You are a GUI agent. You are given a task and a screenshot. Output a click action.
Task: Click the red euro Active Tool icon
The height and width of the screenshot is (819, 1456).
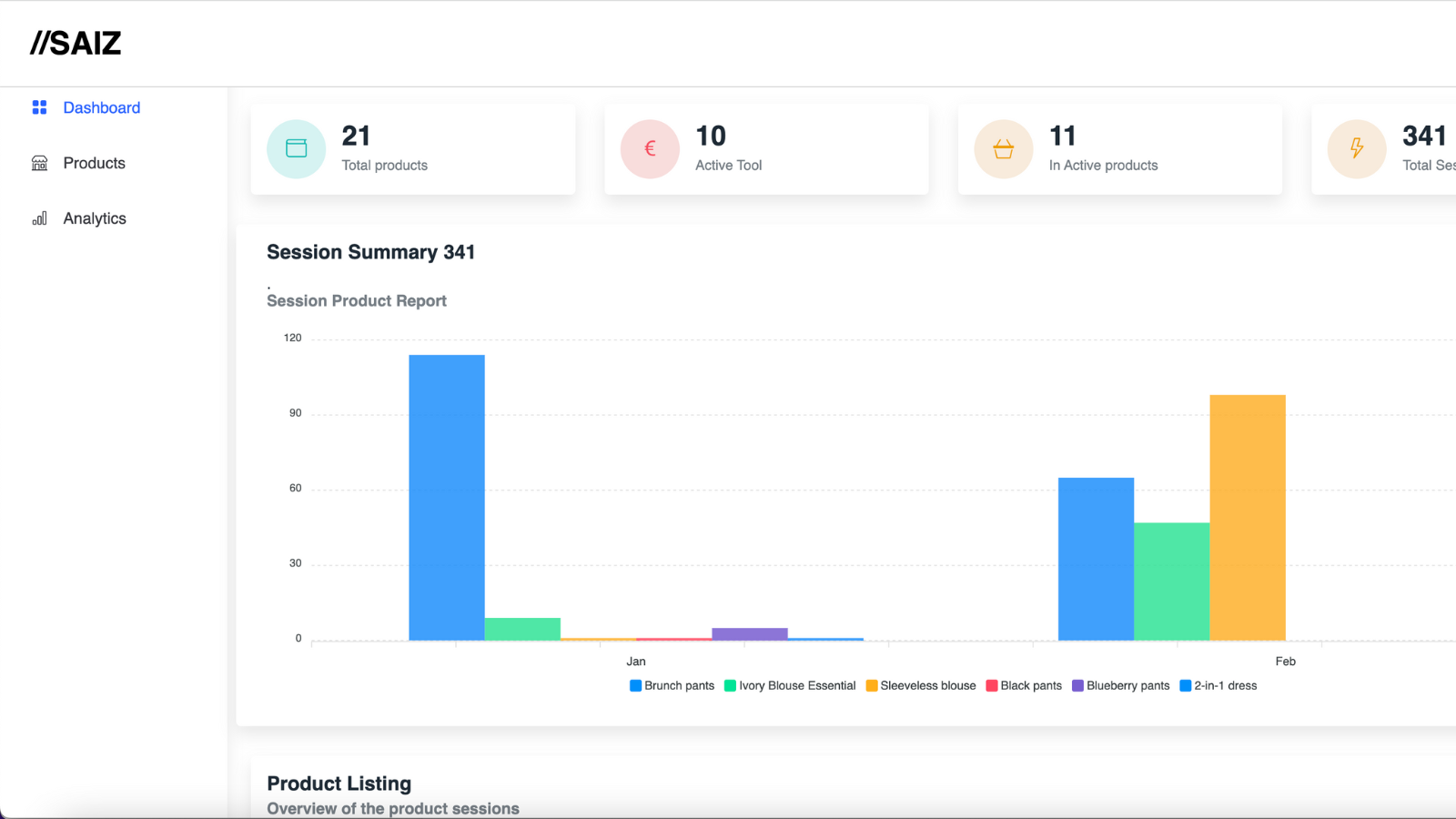point(650,148)
